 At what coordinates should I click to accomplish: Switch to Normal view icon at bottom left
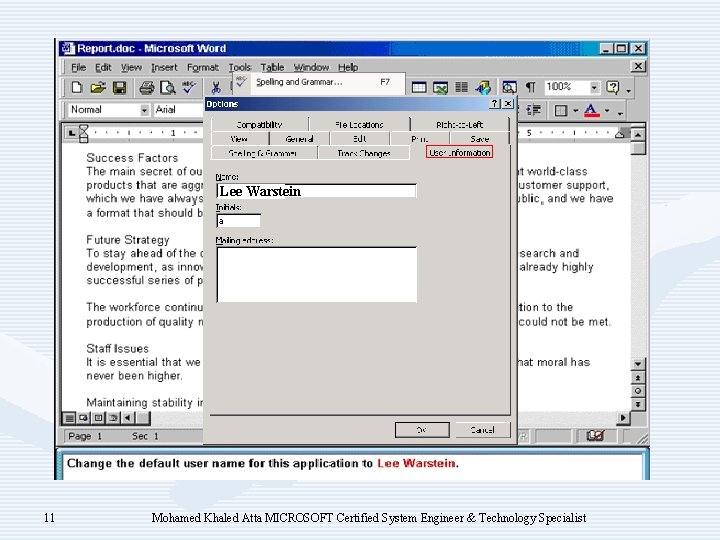(x=69, y=418)
